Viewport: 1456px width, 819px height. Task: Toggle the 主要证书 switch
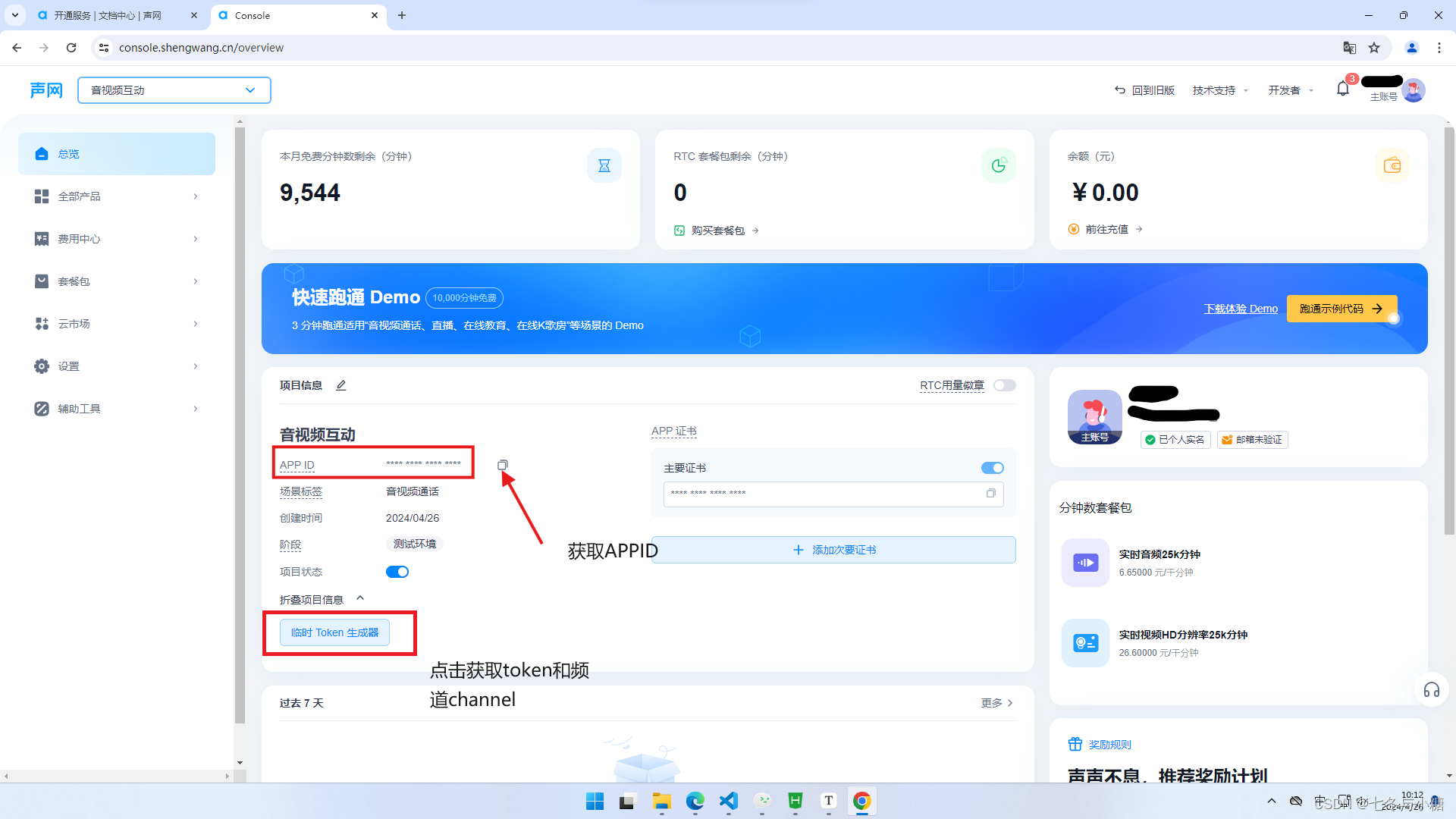pos(993,468)
